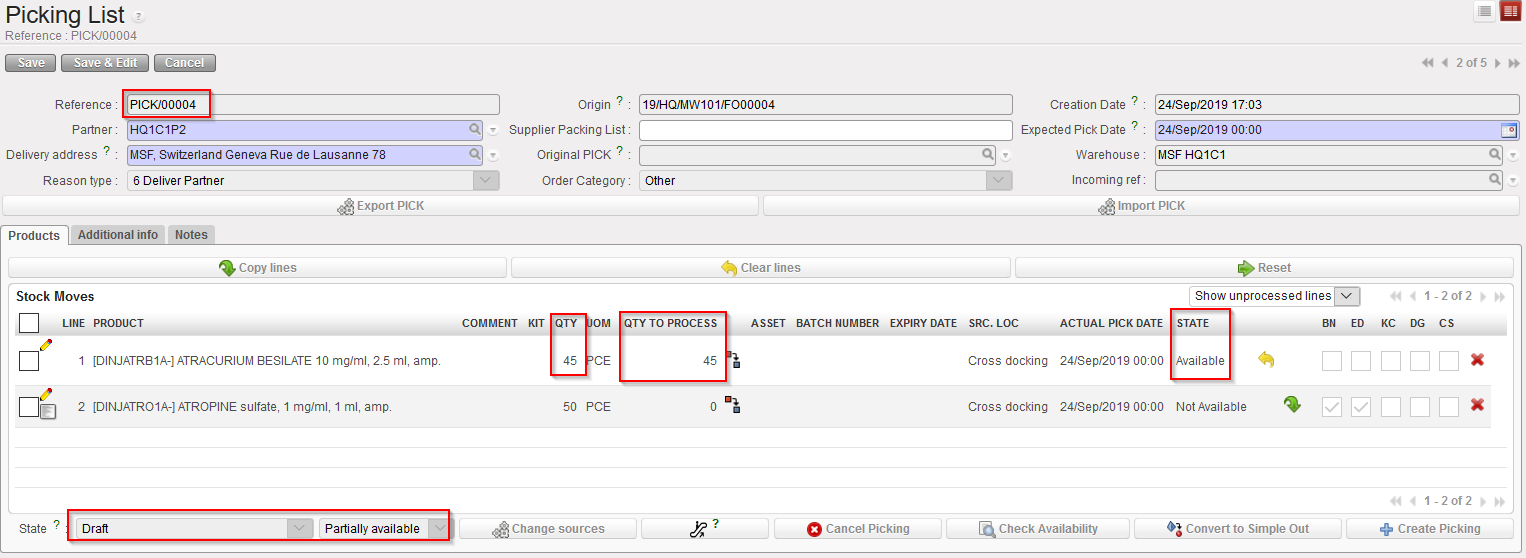The height and width of the screenshot is (558, 1526).
Task: Open Partner field search magnifier icon
Action: 475,130
